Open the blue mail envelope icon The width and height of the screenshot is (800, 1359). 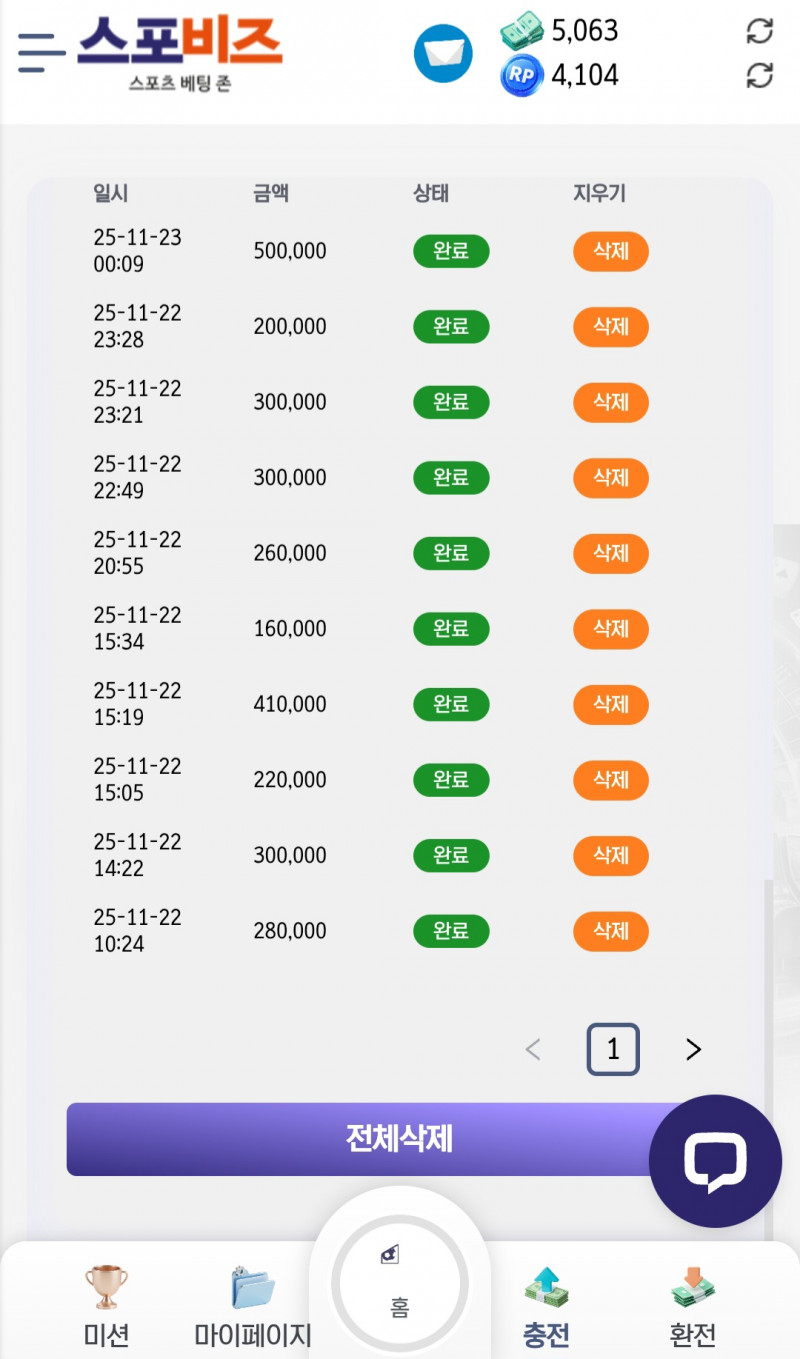click(443, 53)
